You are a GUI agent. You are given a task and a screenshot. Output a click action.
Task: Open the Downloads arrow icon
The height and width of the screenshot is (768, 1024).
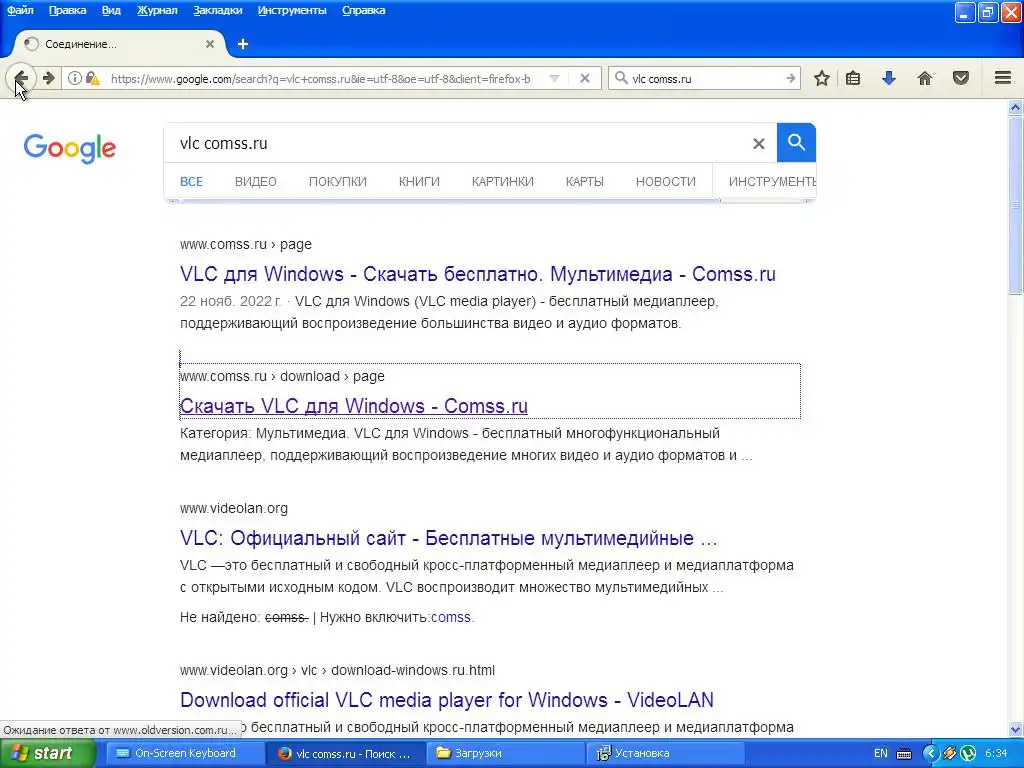pos(889,78)
